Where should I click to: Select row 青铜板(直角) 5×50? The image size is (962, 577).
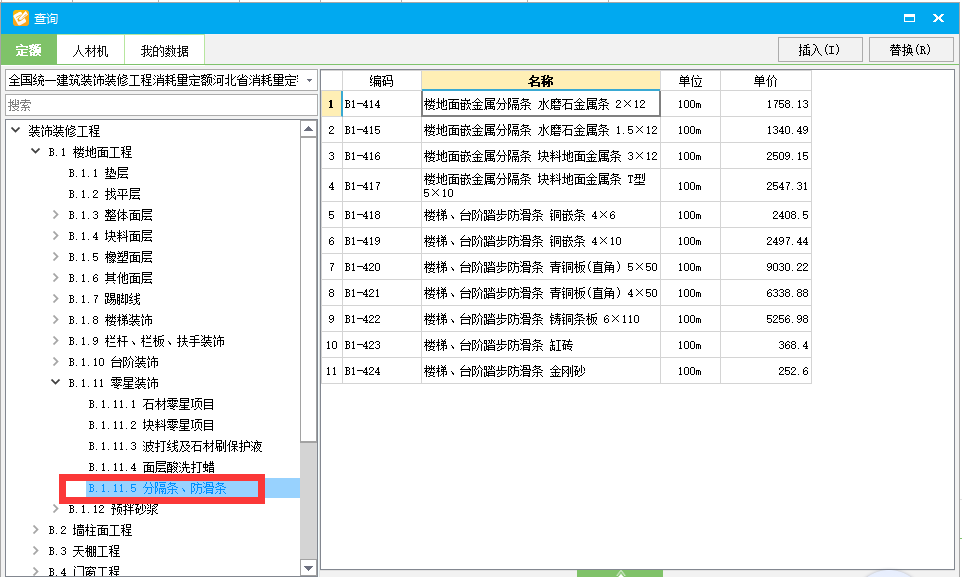(x=541, y=267)
